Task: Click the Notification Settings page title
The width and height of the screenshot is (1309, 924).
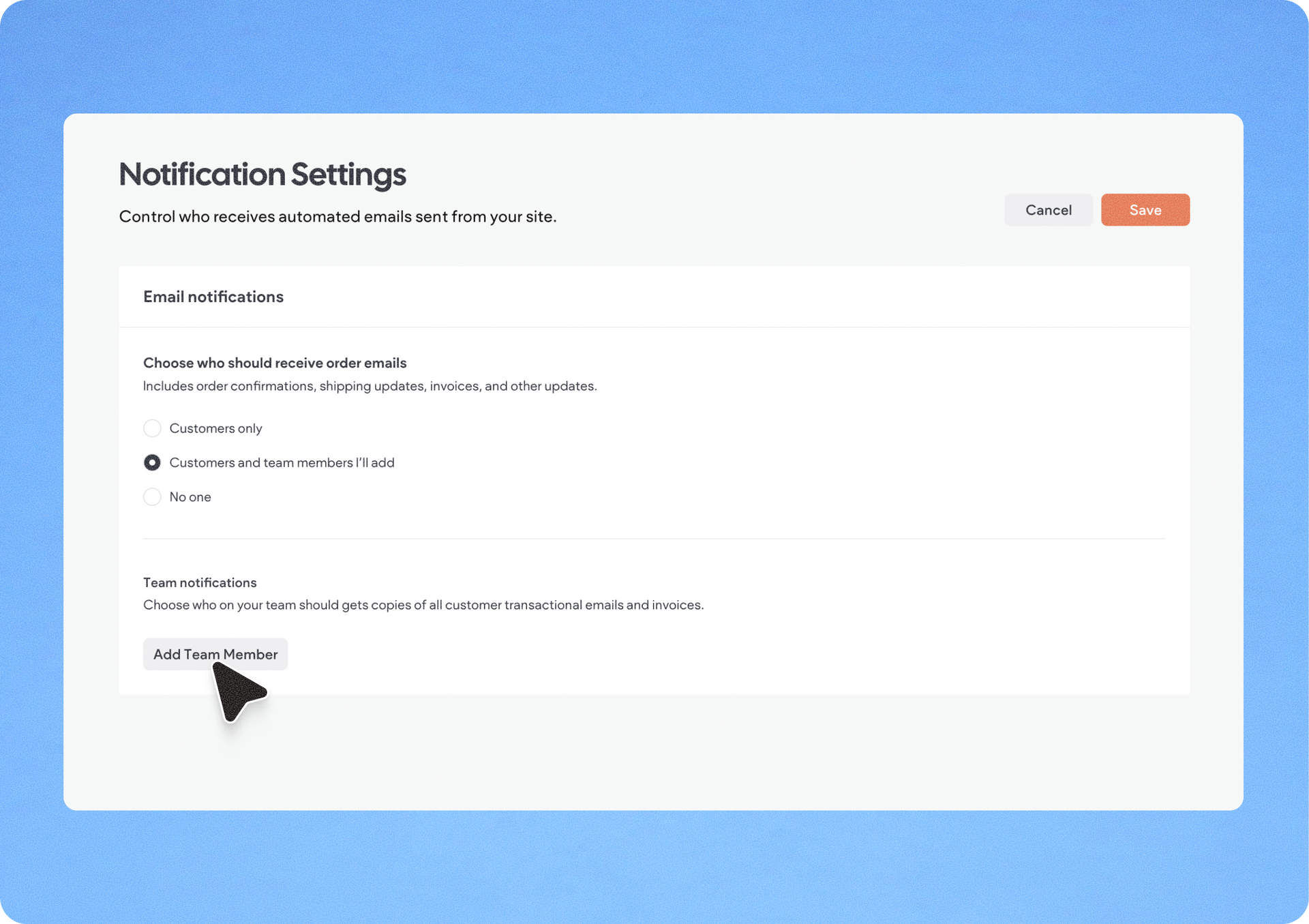Action: coord(262,174)
